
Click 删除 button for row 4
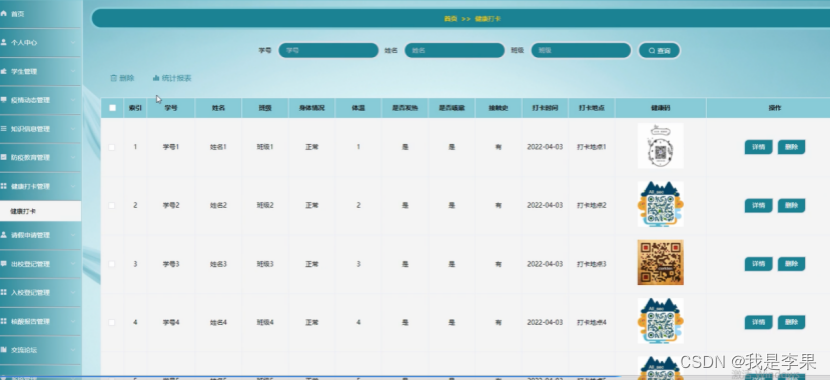pyautogui.click(x=791, y=322)
